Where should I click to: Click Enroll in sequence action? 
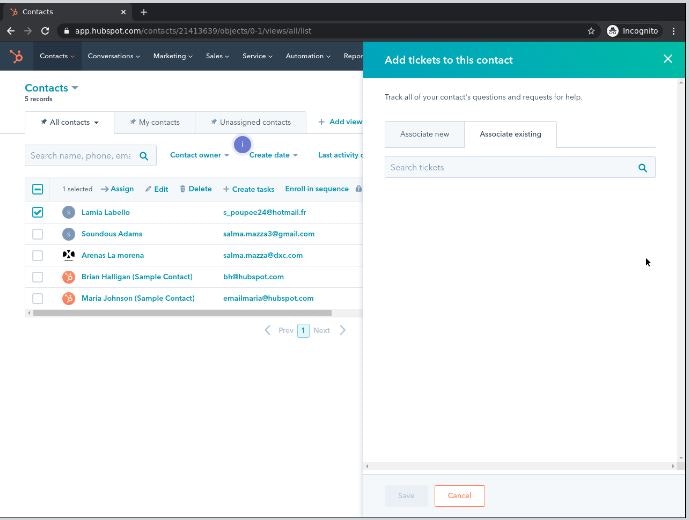317,189
